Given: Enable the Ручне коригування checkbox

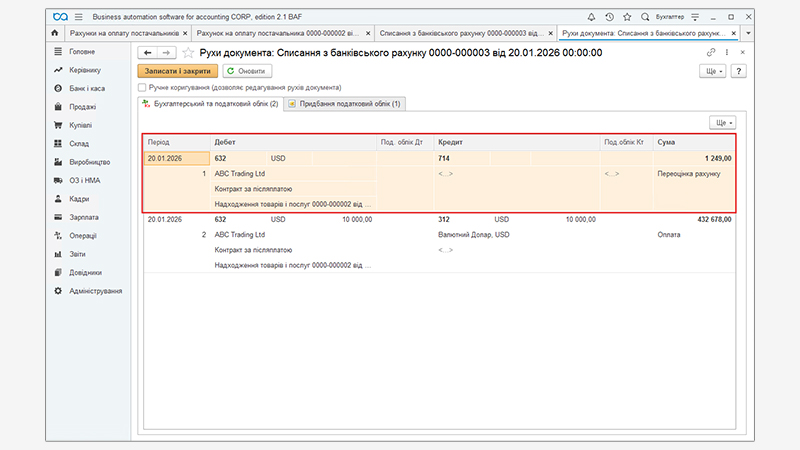Looking at the screenshot, I should (142, 87).
